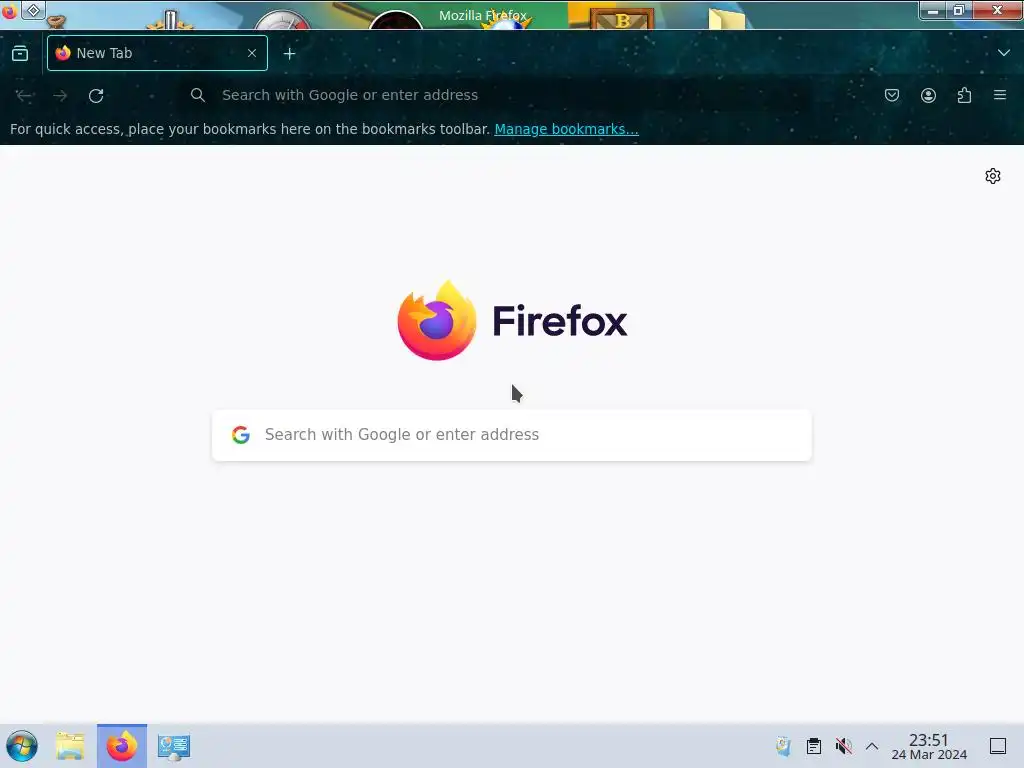Restore the Mozilla Firefox window size
Screen dimensions: 1024x768
[x=959, y=10]
